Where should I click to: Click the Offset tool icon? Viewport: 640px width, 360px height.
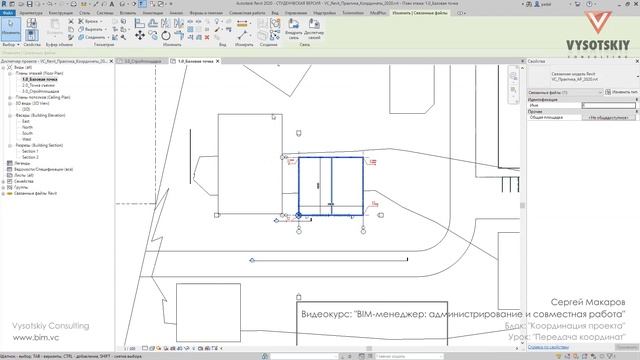pos(153,23)
